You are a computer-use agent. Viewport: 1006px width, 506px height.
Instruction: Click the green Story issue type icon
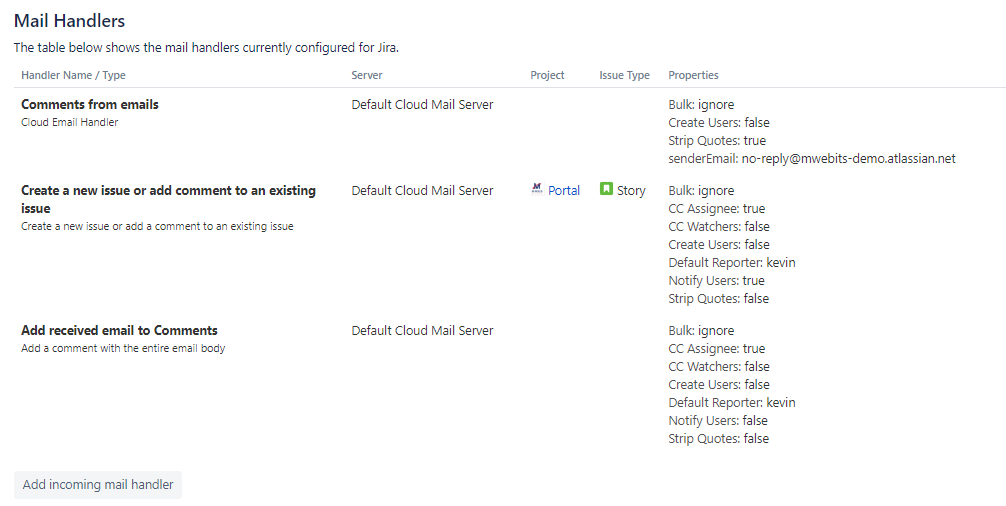[606, 189]
